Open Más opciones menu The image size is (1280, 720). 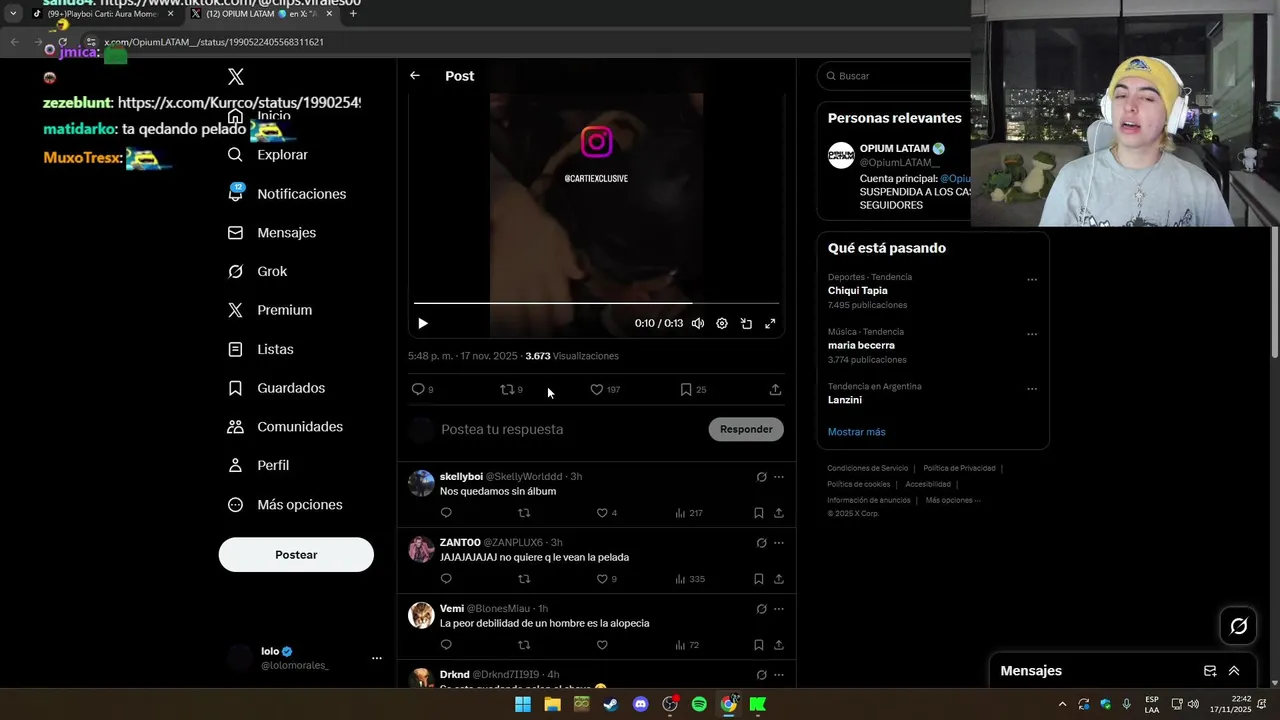(x=286, y=505)
